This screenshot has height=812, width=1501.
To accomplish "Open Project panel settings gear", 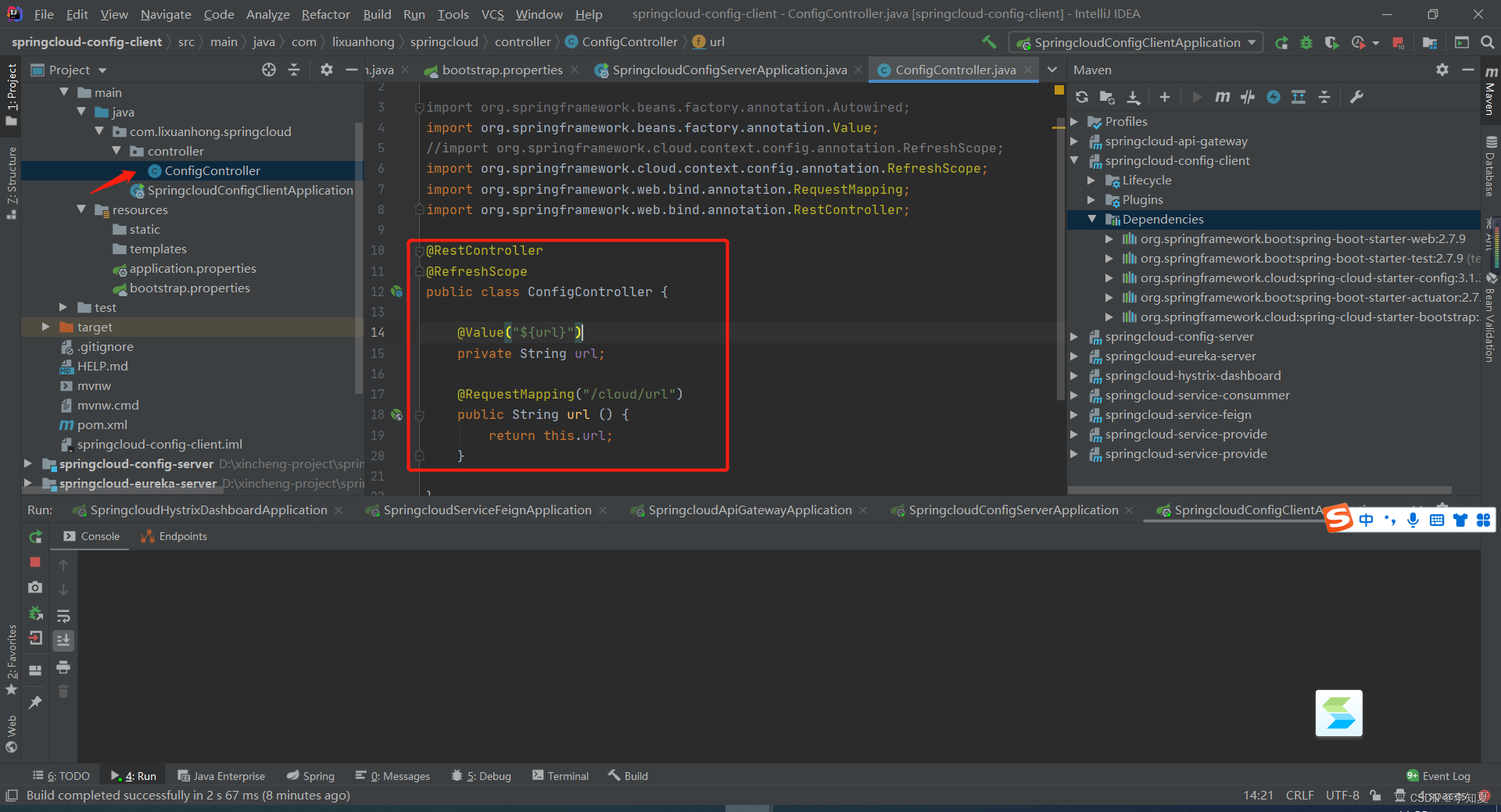I will tap(327, 70).
